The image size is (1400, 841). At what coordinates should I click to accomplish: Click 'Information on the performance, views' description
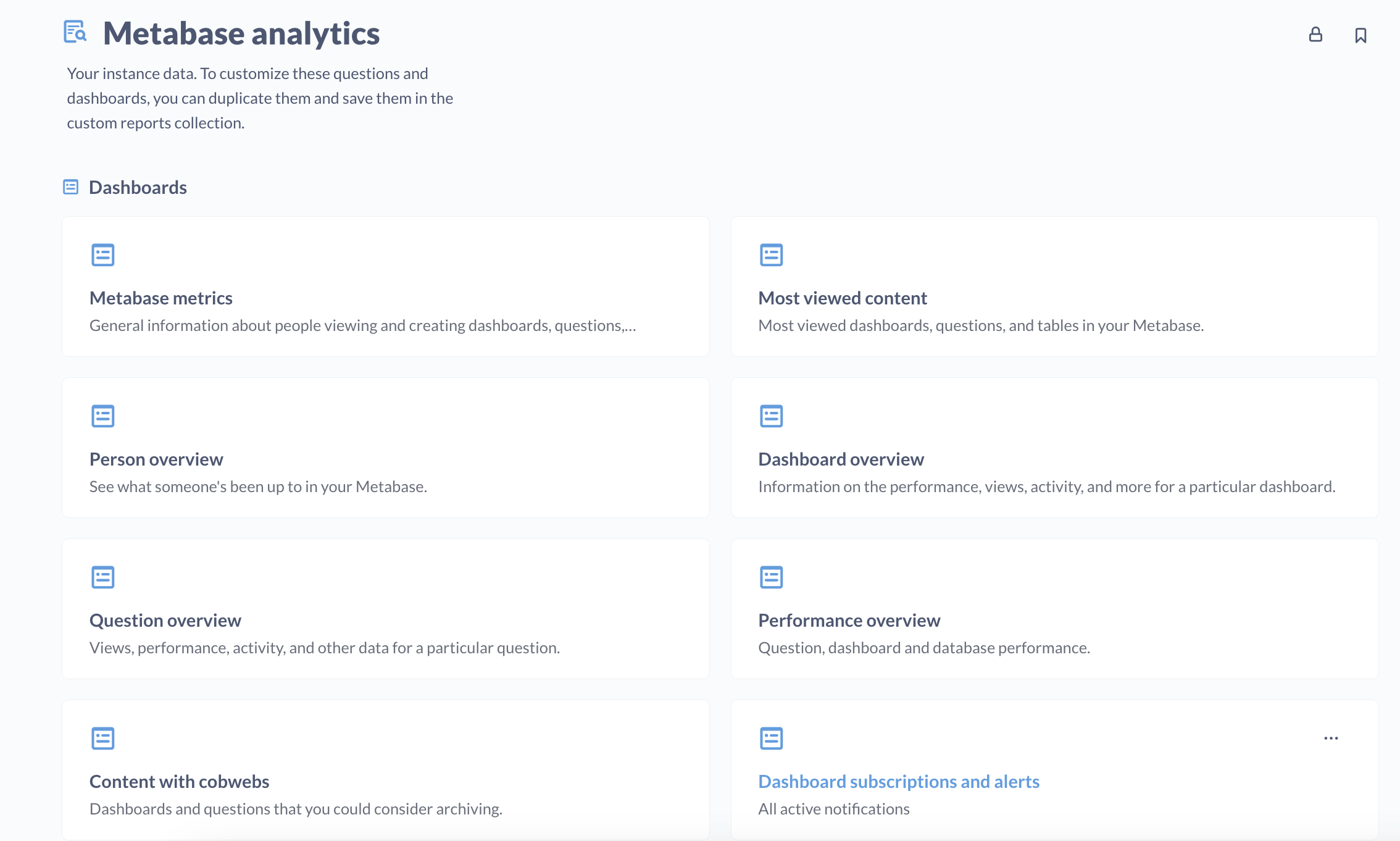(x=1047, y=487)
